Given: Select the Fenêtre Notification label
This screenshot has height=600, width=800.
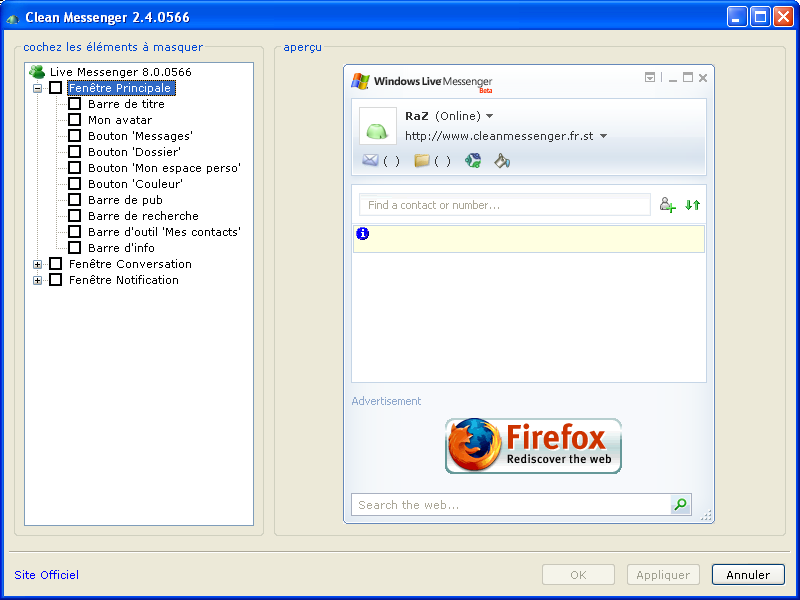Looking at the screenshot, I should pos(123,280).
